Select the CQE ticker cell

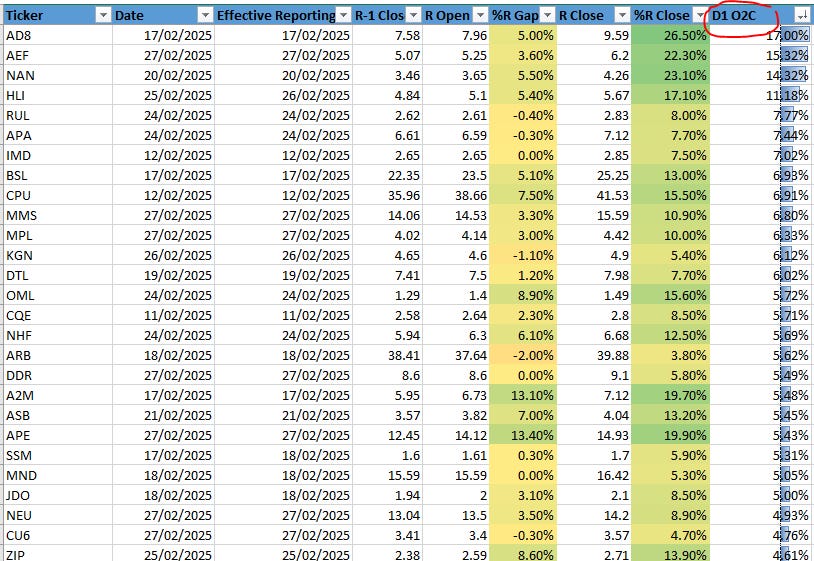pyautogui.click(x=57, y=316)
